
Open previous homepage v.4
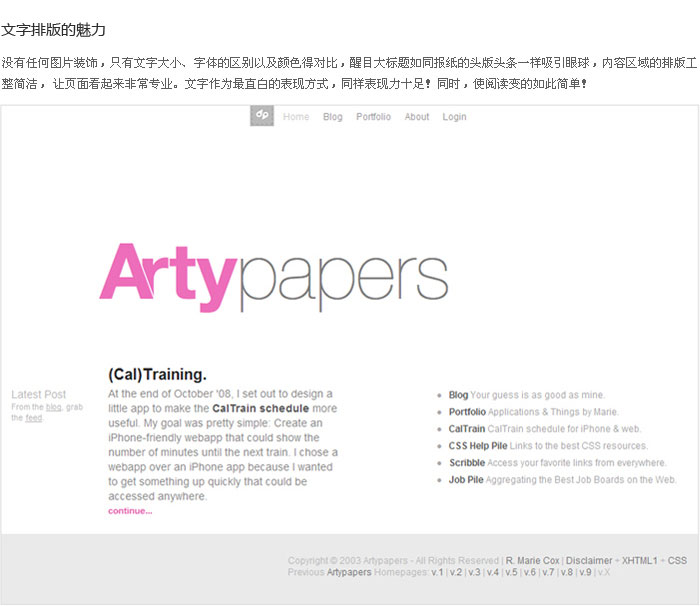tap(493, 572)
